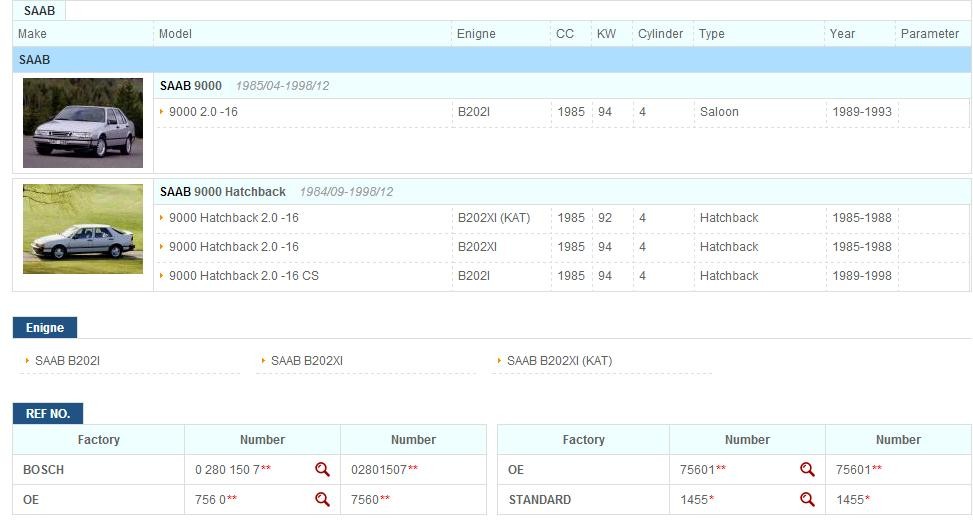The width and height of the screenshot is (973, 523).
Task: Click the SAAB 9000 Hatchback heading
Action: pos(223,192)
